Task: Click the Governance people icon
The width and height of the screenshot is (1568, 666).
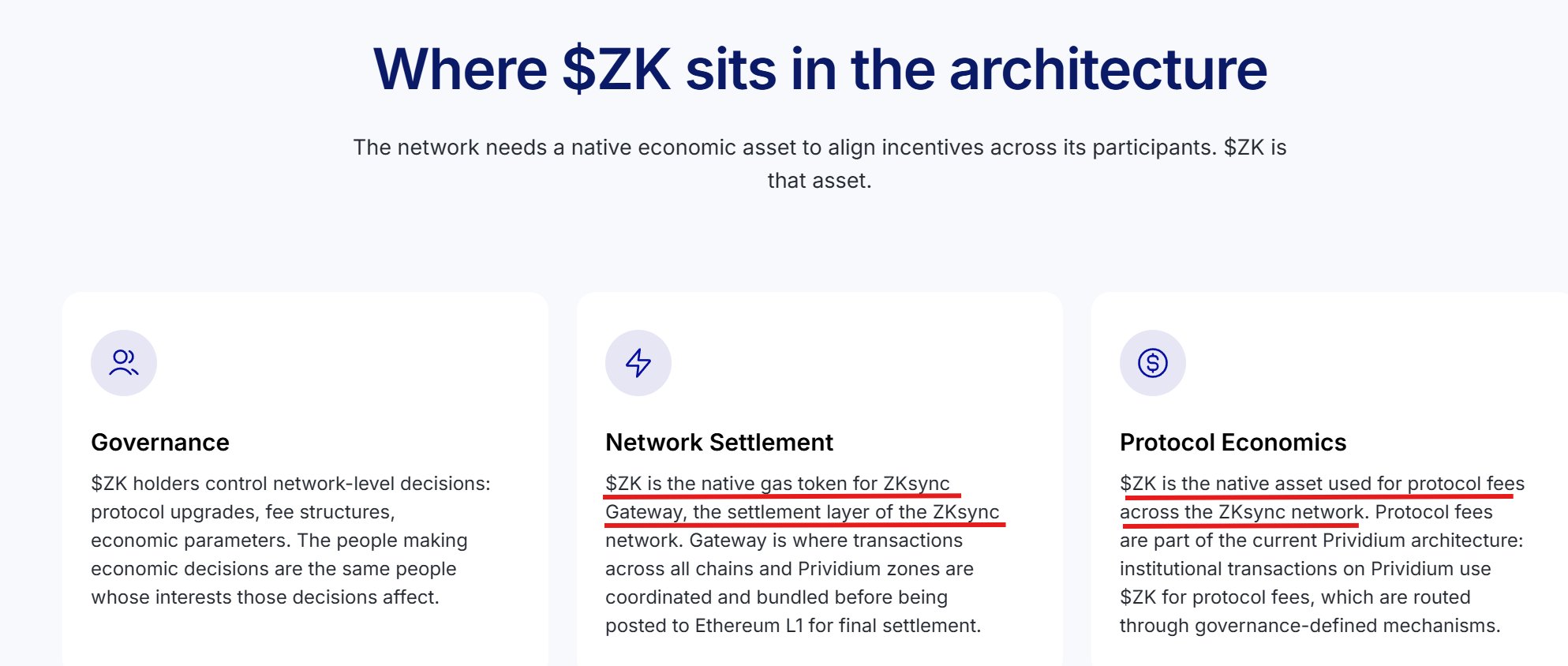Action: [x=124, y=363]
